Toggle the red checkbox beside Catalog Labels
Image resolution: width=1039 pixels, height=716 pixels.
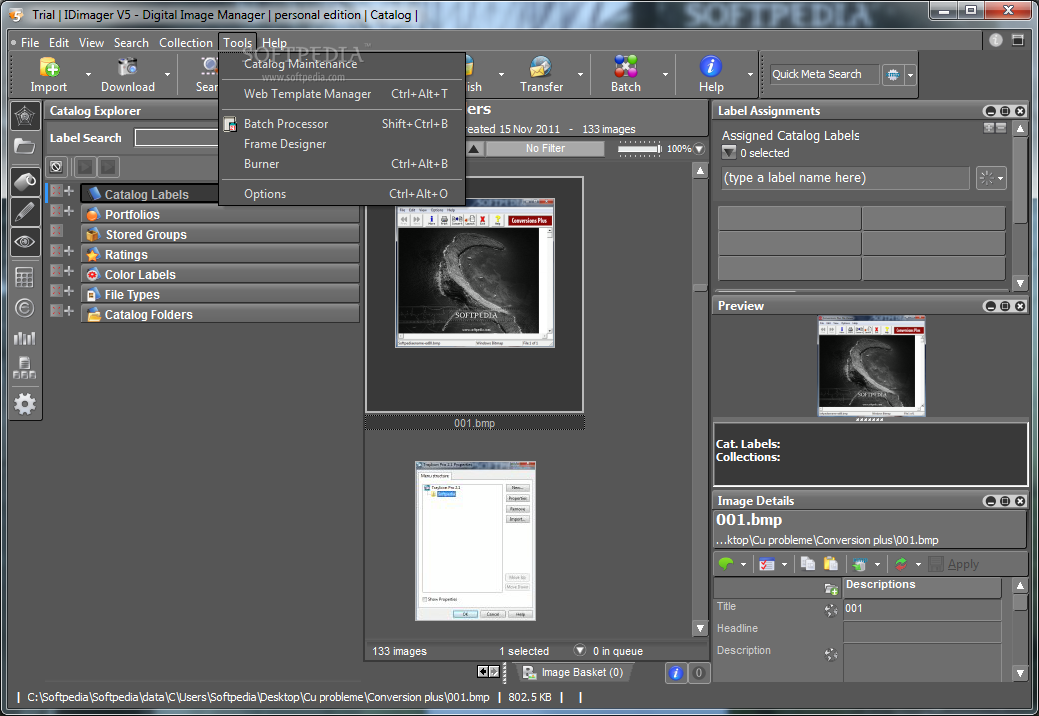pyautogui.click(x=56, y=191)
